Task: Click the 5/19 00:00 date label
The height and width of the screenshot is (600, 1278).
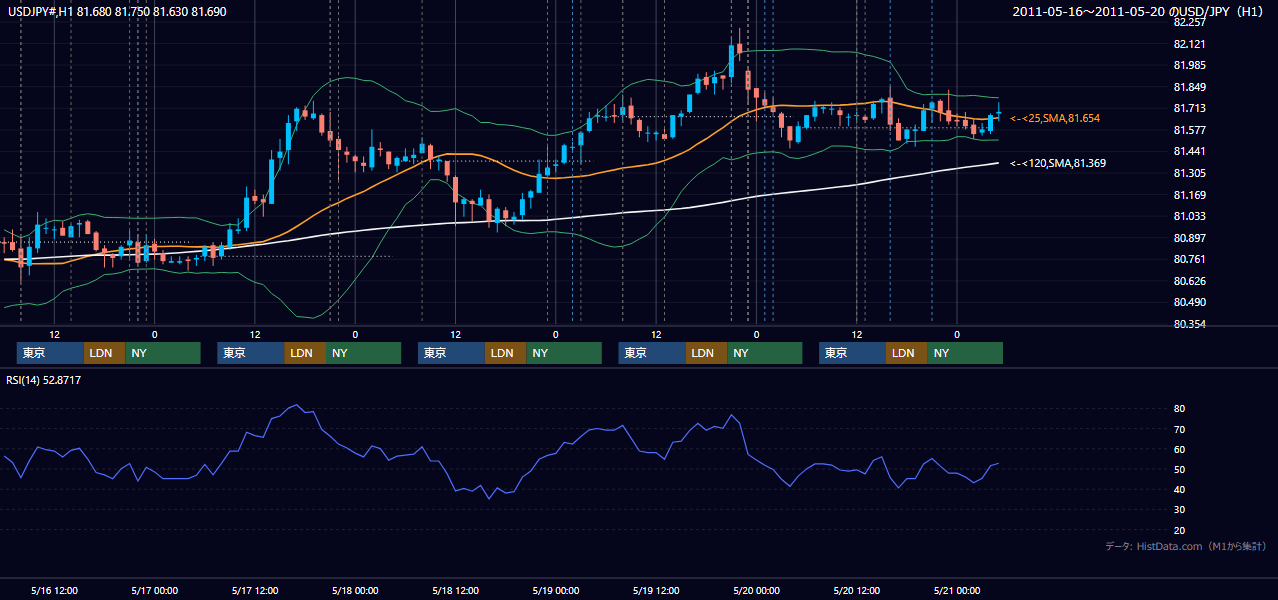Action: [556, 590]
